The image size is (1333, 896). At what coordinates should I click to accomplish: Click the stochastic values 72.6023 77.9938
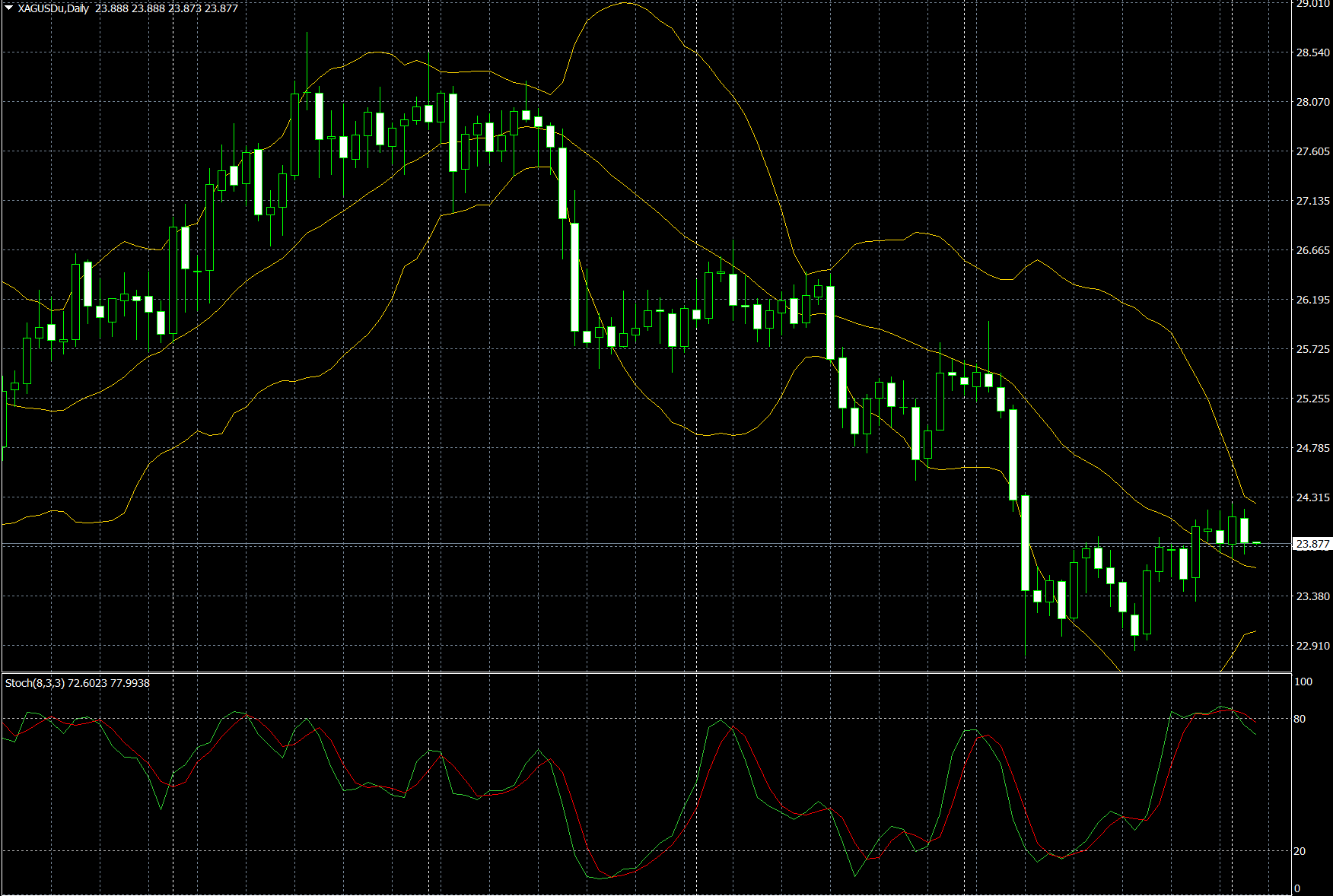109,683
